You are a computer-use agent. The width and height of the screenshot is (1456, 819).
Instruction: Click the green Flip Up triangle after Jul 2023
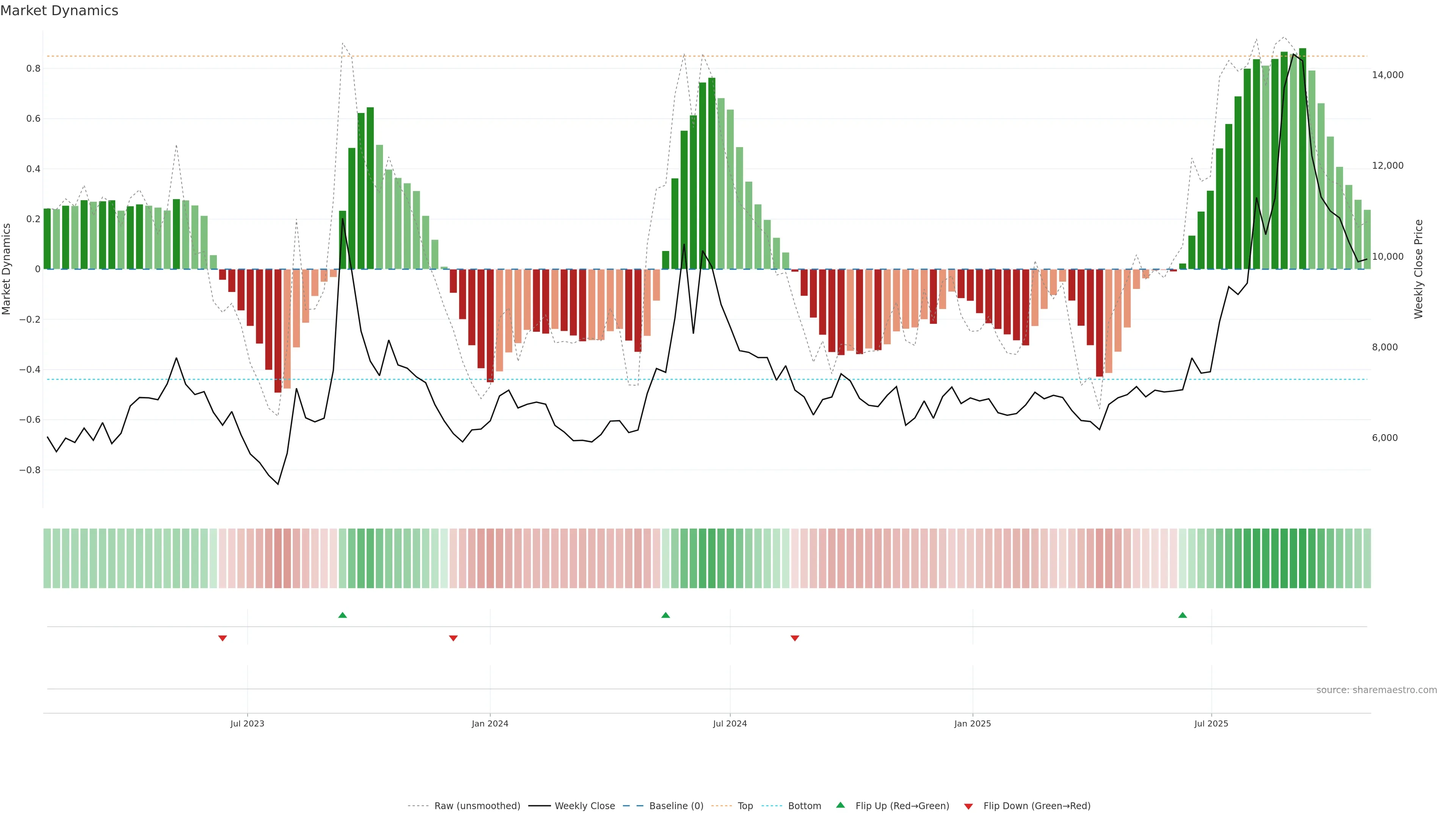click(x=342, y=615)
